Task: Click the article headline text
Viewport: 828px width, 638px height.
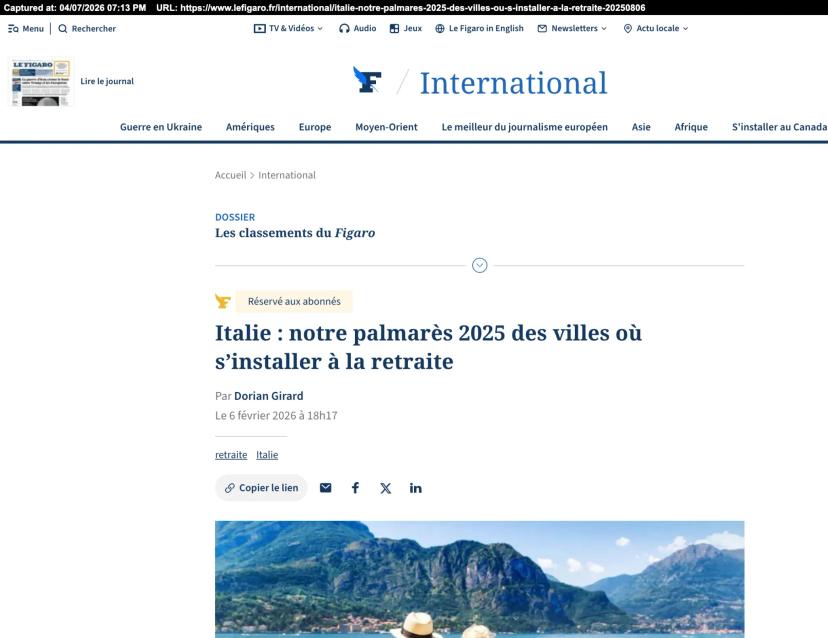Action: (x=428, y=347)
